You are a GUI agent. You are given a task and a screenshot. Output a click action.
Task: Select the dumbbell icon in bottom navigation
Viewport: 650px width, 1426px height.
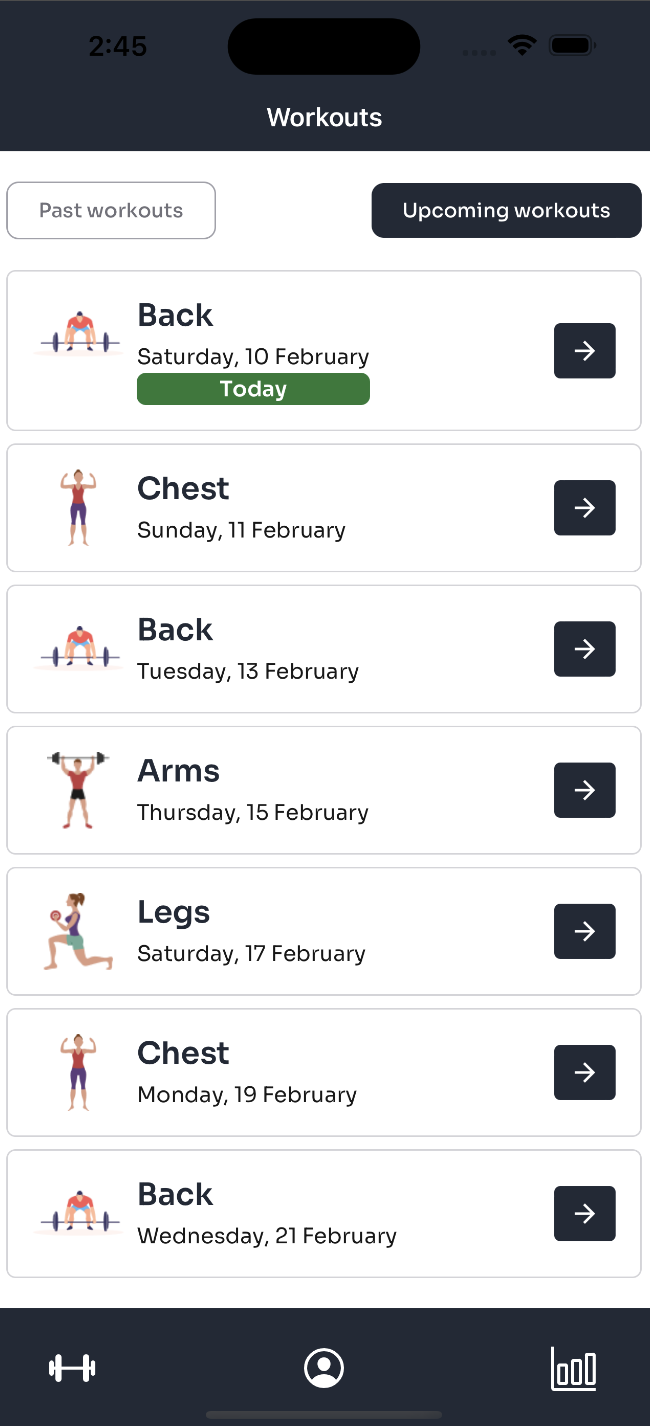pos(71,1367)
